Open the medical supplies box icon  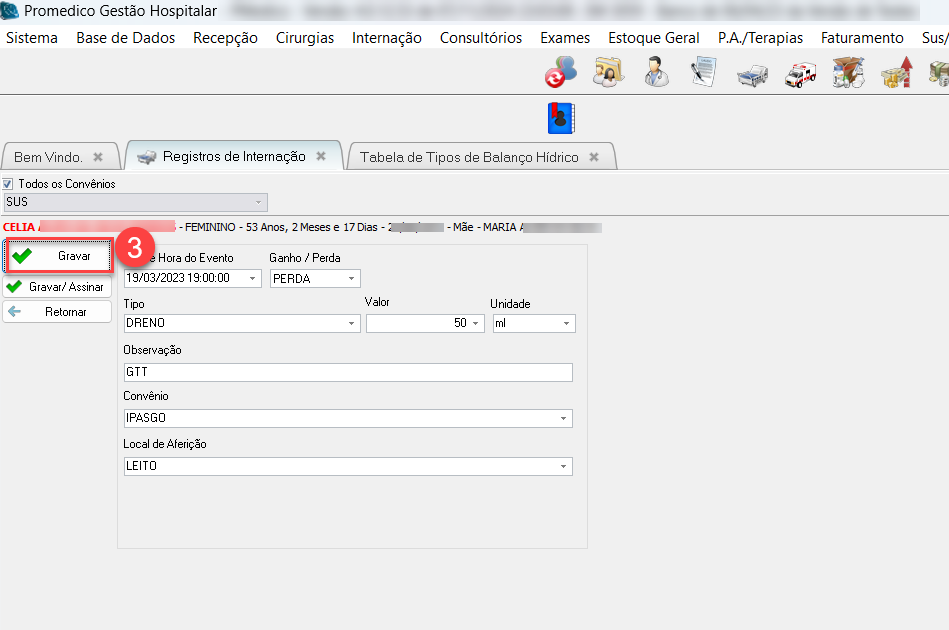click(848, 73)
